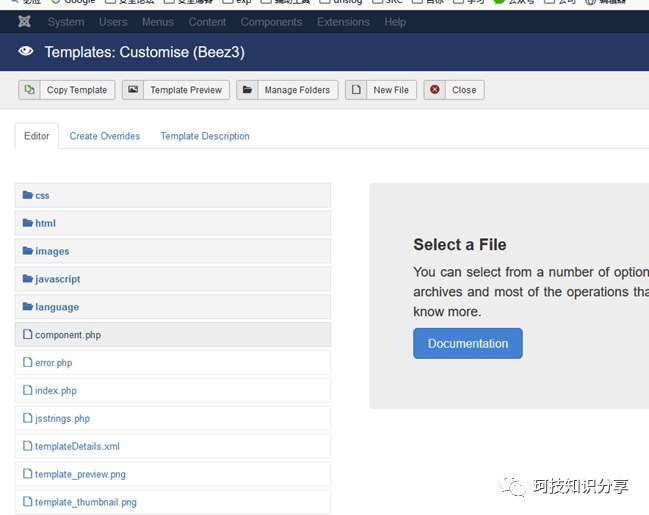Switch to the Editor tab

[x=36, y=136]
